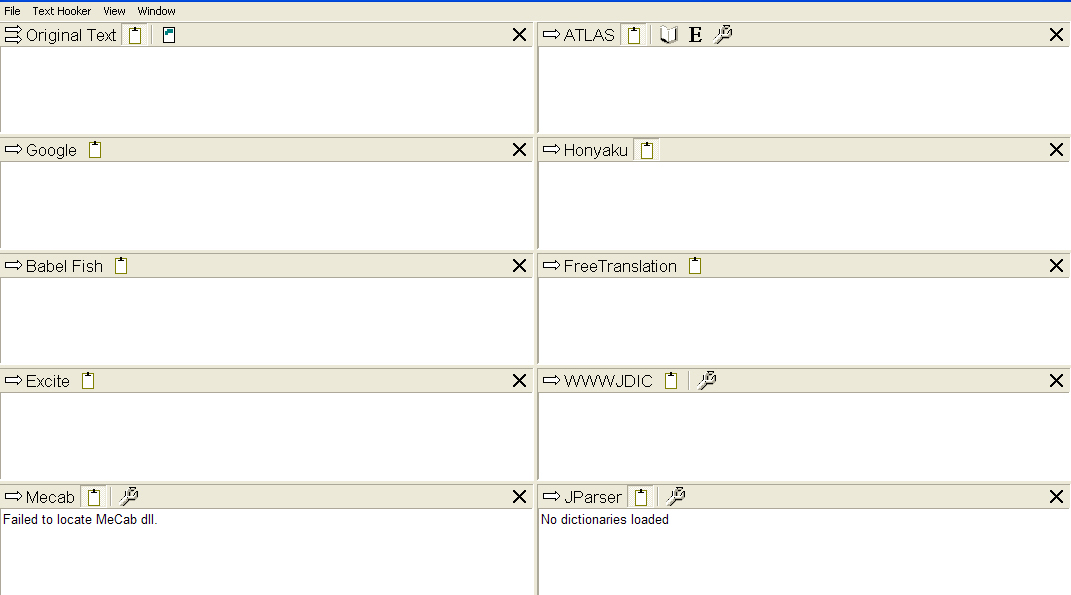The height and width of the screenshot is (595, 1071).
Task: Toggle clipboard icon in Babel Fish panel
Action: [121, 266]
